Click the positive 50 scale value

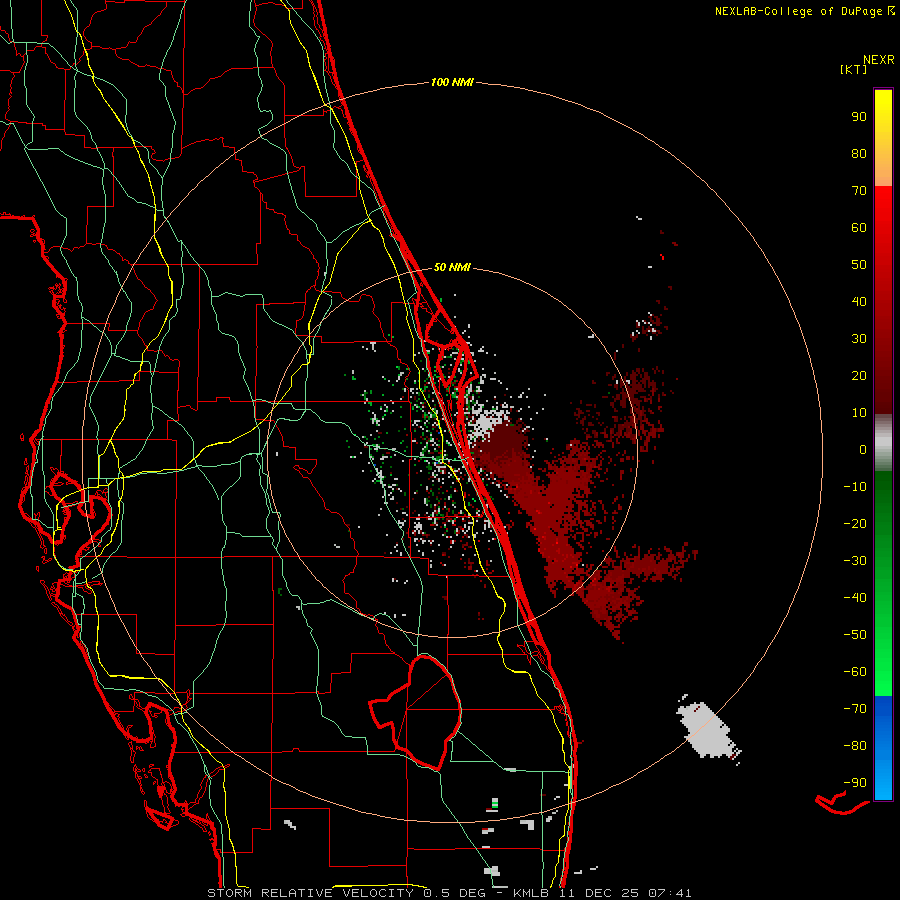point(859,265)
